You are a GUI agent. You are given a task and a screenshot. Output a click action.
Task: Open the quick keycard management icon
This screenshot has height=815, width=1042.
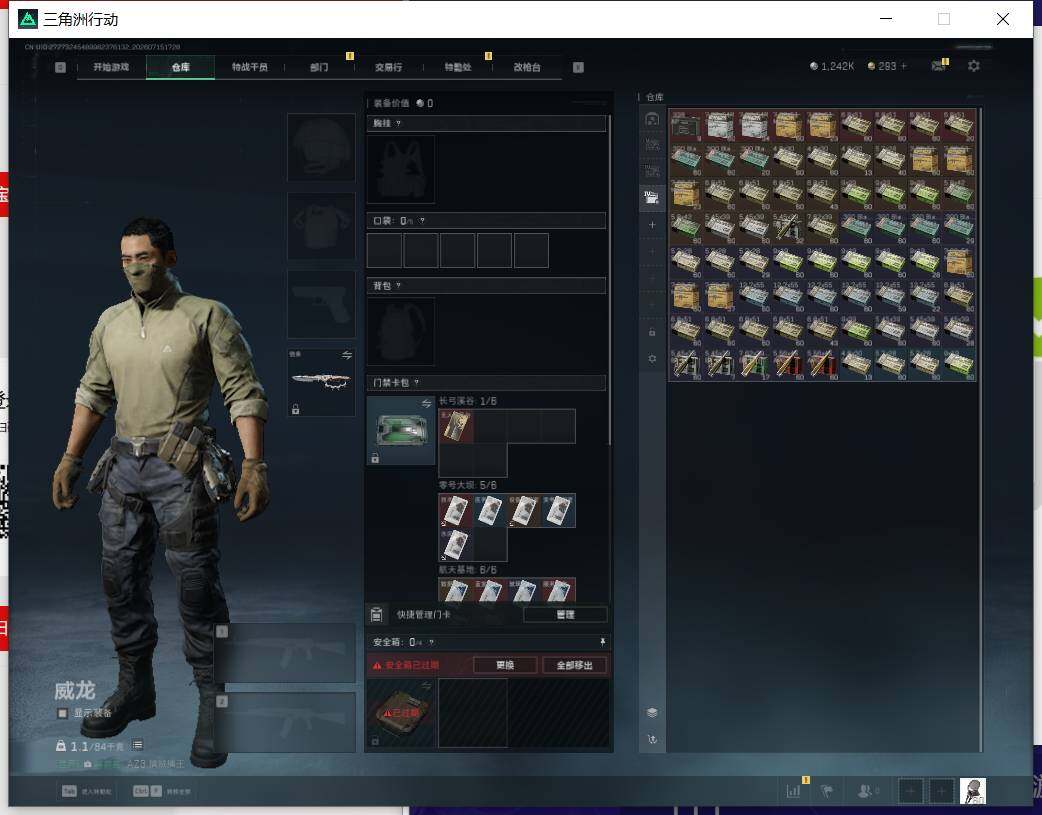tap(376, 615)
